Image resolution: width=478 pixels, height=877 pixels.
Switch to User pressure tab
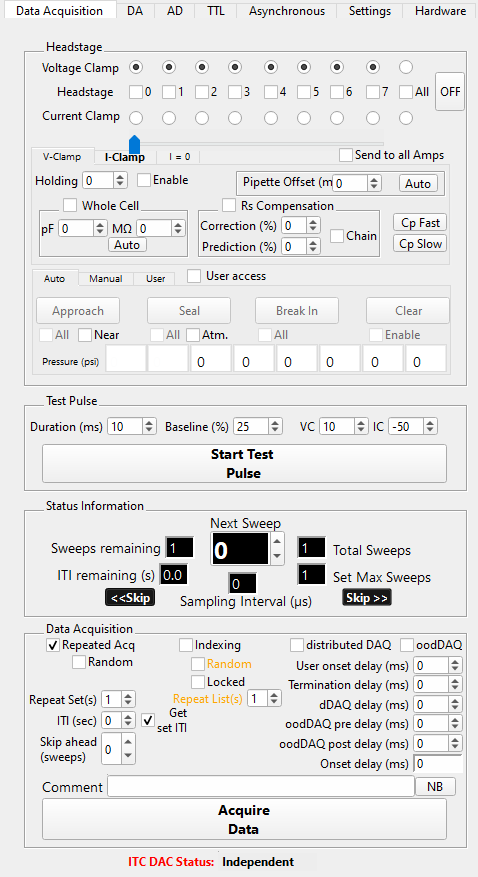point(155,279)
